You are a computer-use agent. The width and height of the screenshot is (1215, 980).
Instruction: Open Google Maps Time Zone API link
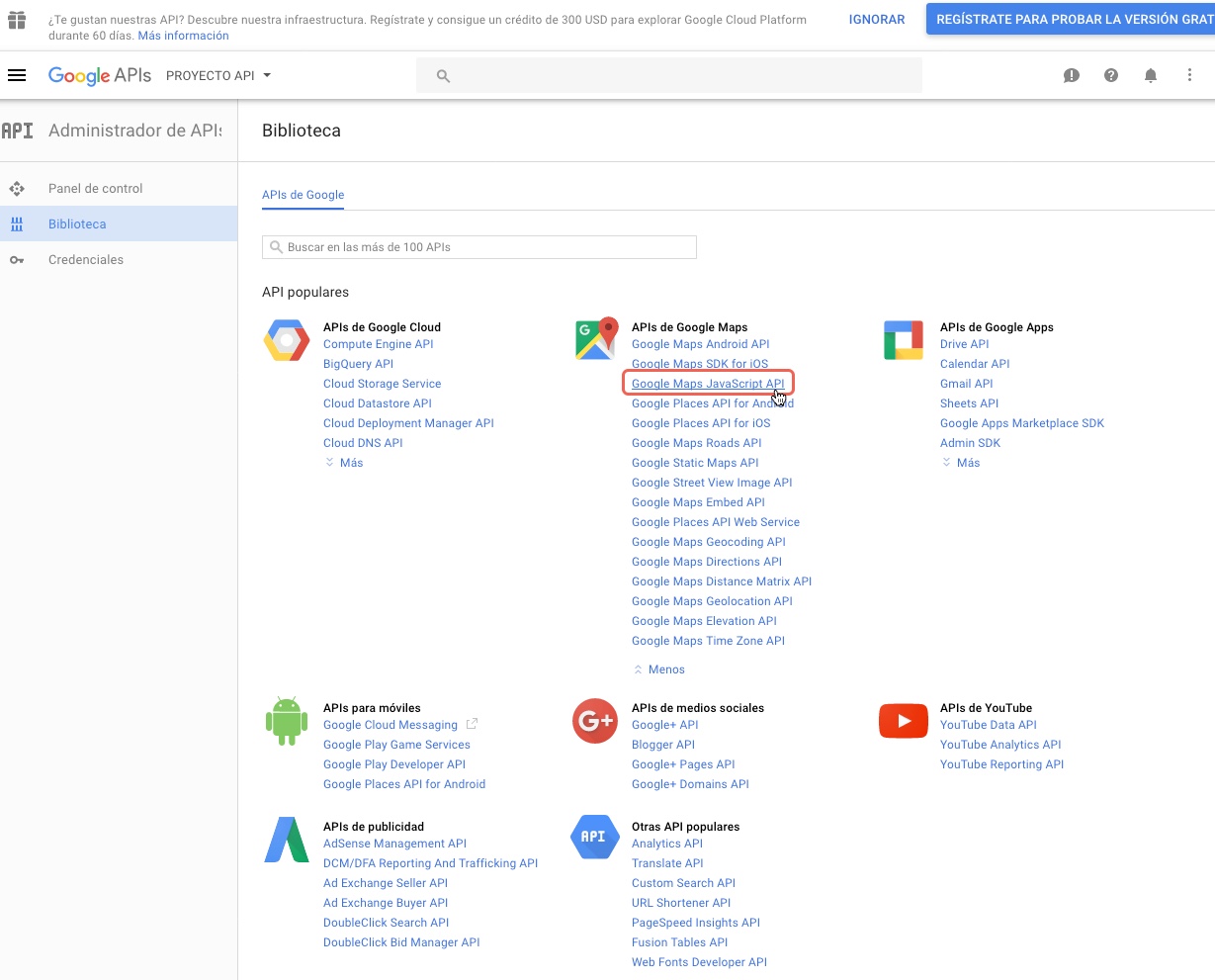708,641
